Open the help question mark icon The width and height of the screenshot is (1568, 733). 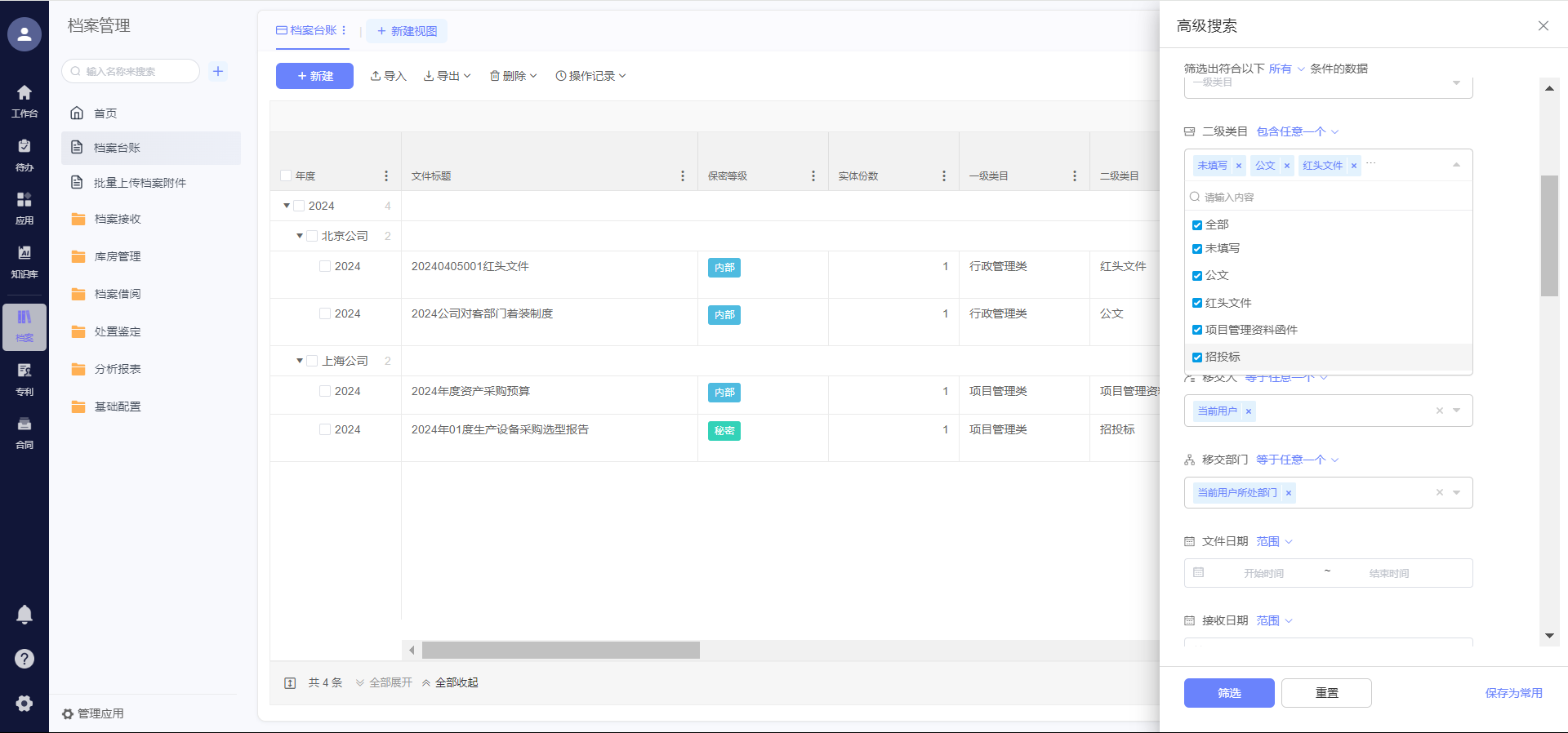pos(24,659)
